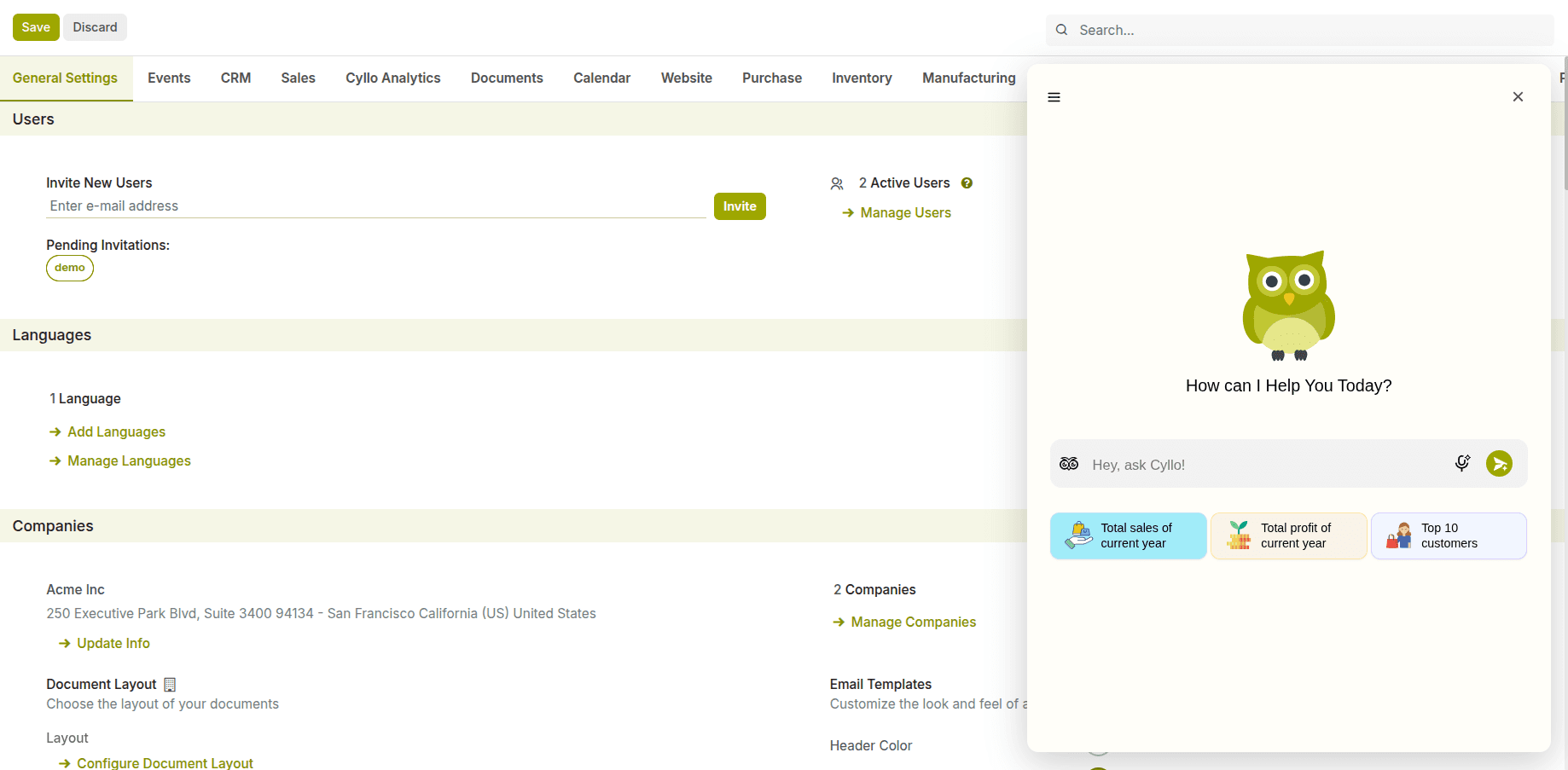Click the search magnifier icon
The height and width of the screenshot is (770, 1568).
[1061, 30]
